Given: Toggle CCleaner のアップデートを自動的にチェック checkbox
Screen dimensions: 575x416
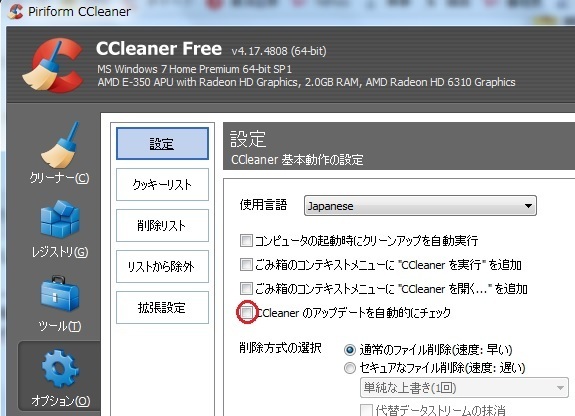Looking at the screenshot, I should point(246,313).
